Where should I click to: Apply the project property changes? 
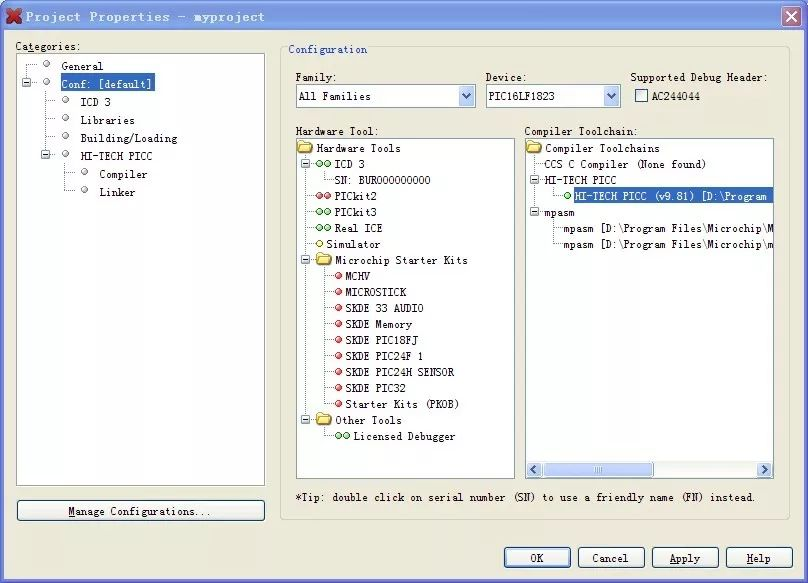tap(685, 558)
